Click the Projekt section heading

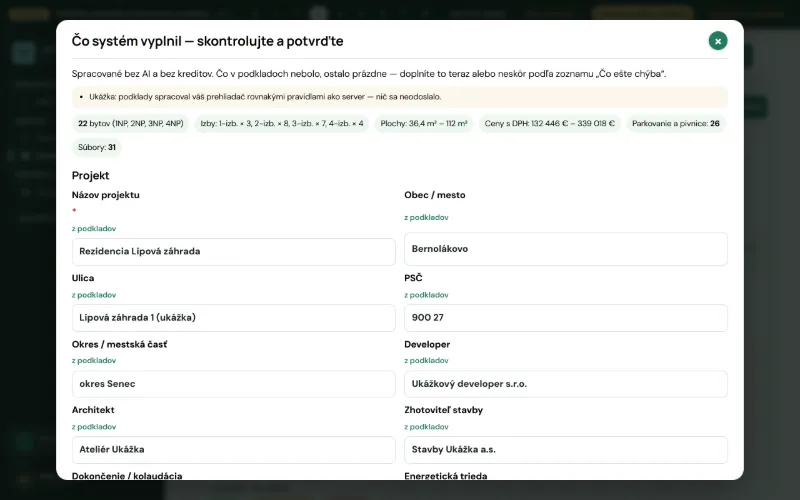pos(90,176)
